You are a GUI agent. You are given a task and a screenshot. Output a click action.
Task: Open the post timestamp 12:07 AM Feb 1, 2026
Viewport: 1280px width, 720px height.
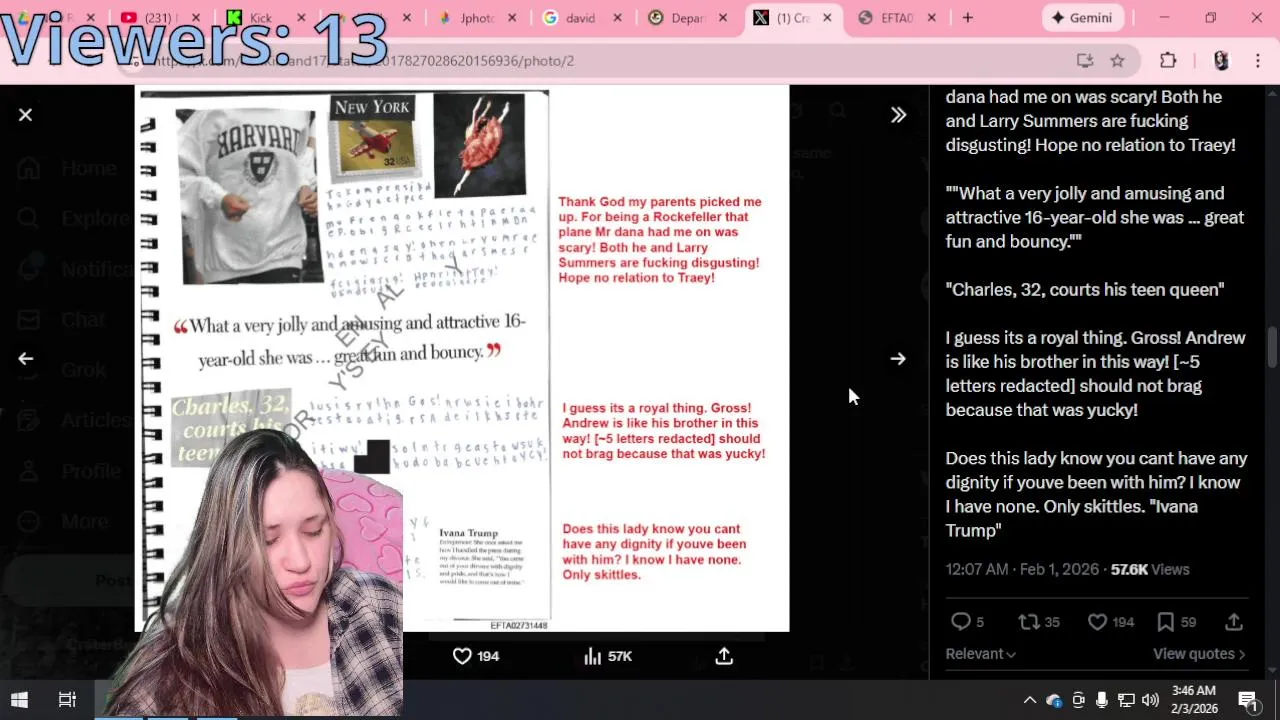[1022, 569]
